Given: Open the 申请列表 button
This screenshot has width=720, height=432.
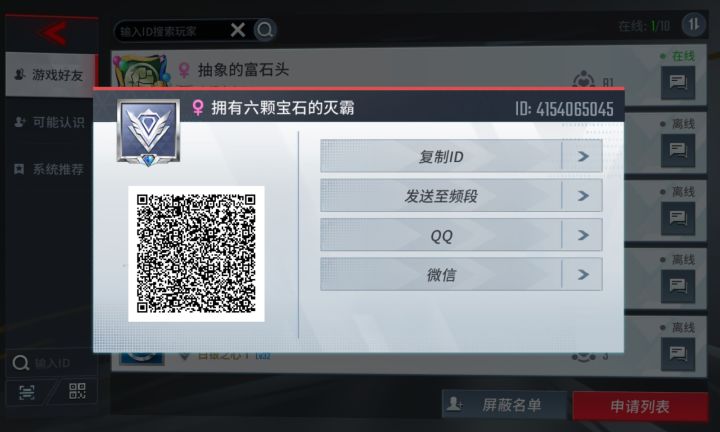Looking at the screenshot, I should (640, 406).
